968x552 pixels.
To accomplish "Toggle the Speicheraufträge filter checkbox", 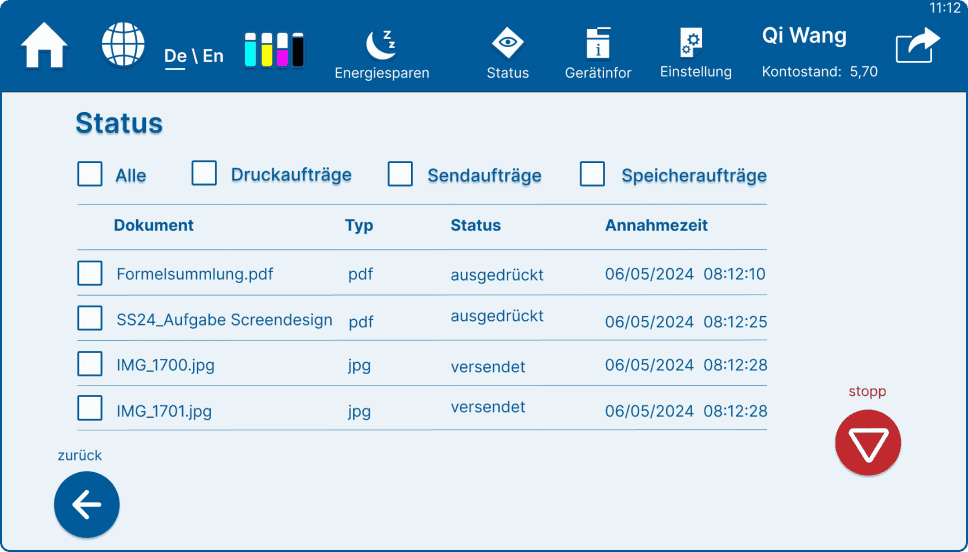I will pyautogui.click(x=592, y=174).
